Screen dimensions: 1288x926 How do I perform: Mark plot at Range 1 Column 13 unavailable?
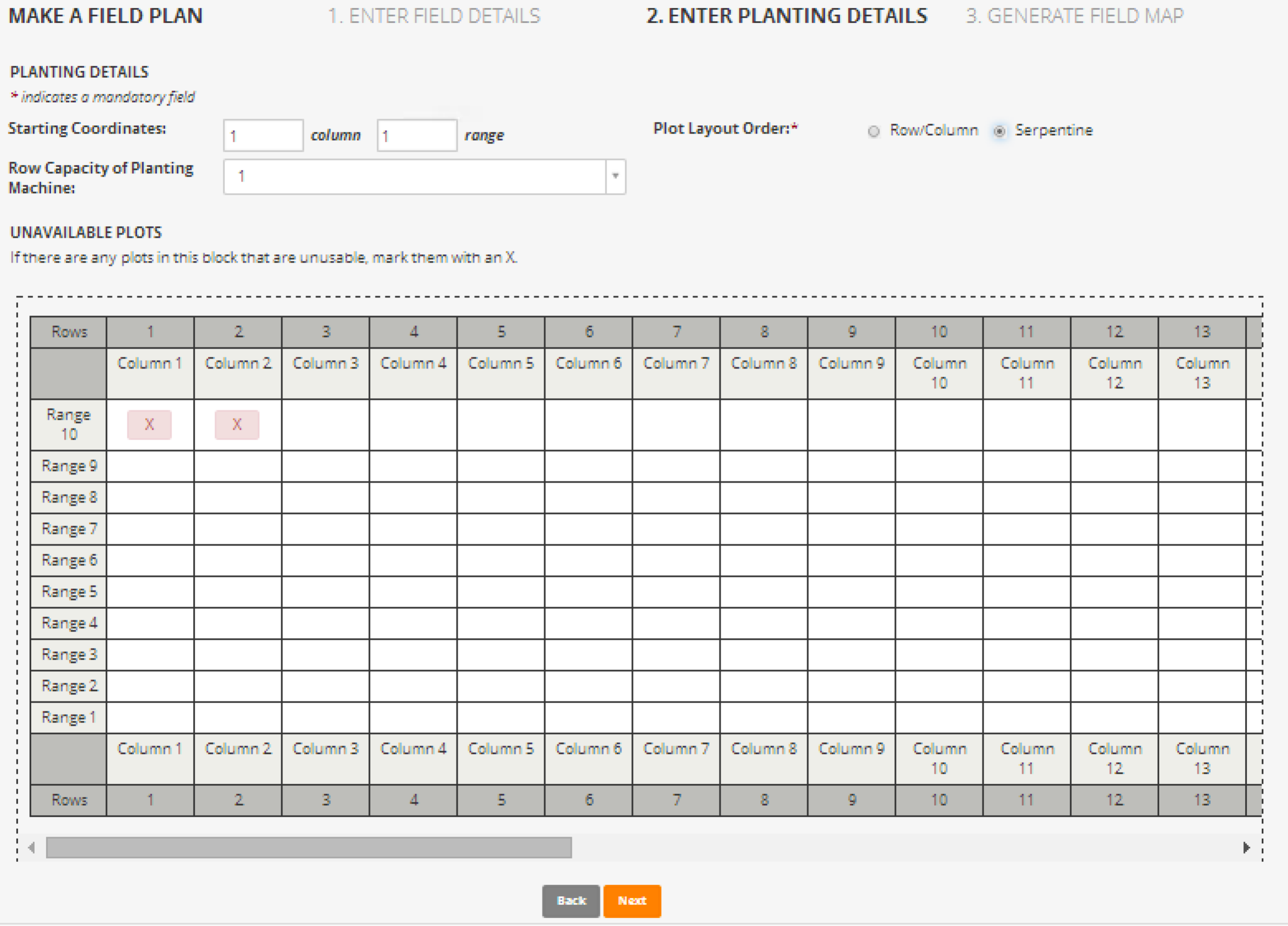tap(1202, 718)
